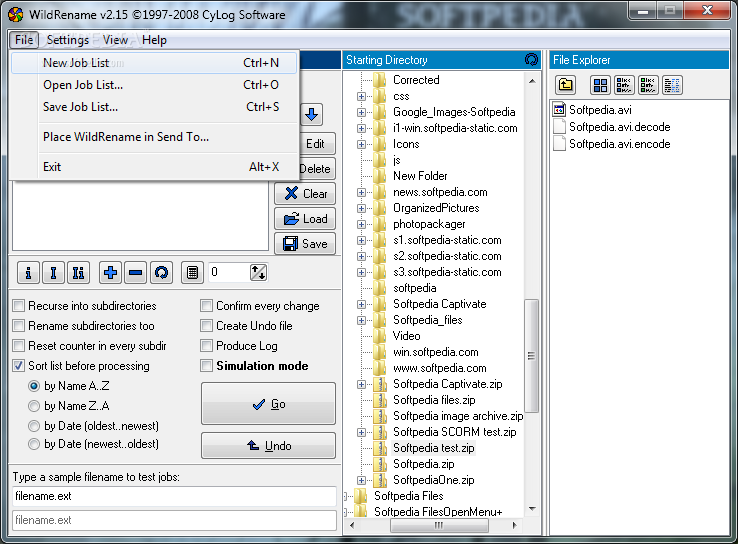This screenshot has height=544, width=738.
Task: Select sort by Date (oldest..newest)
Action: (34, 426)
